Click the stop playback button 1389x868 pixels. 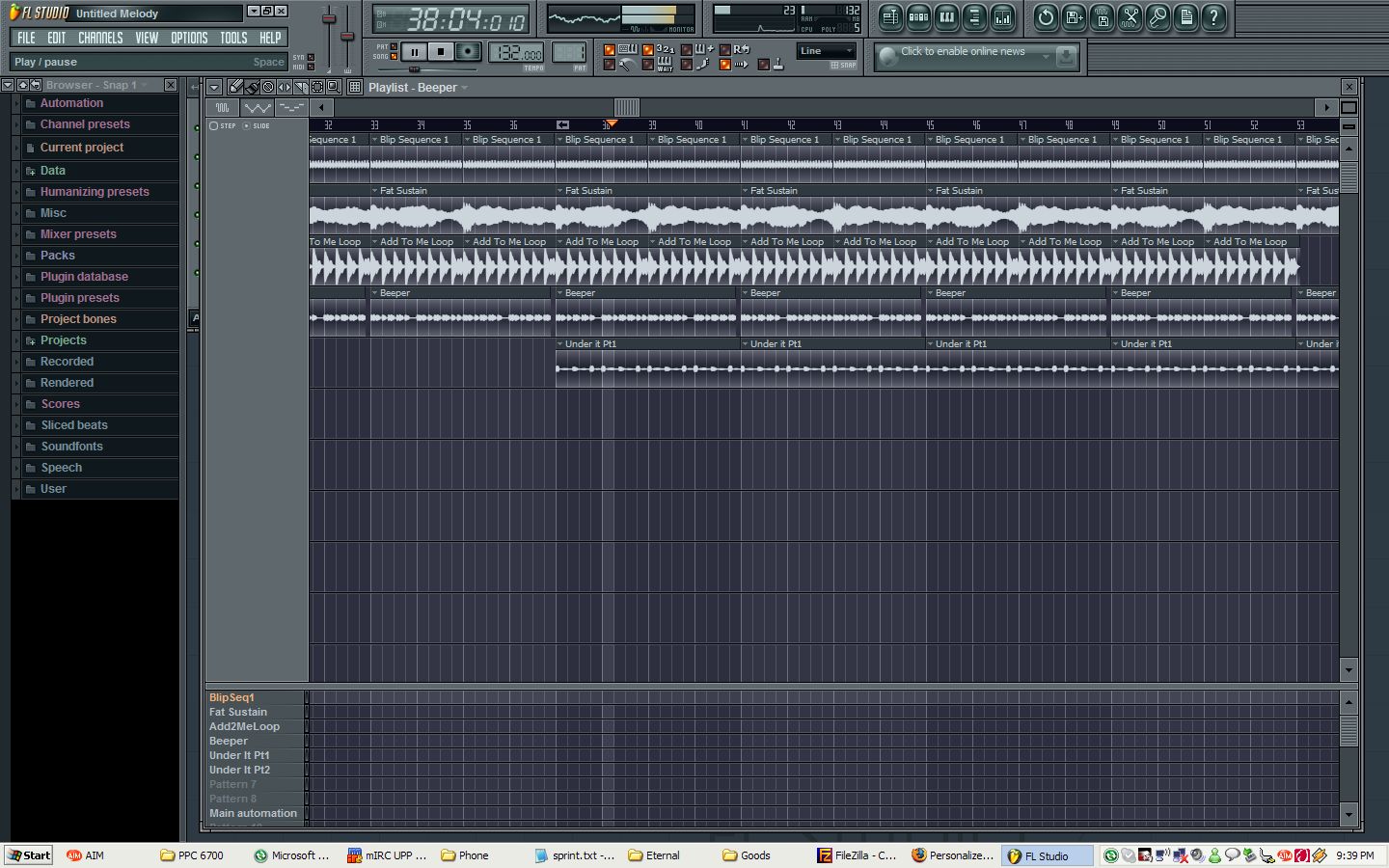coord(441,52)
